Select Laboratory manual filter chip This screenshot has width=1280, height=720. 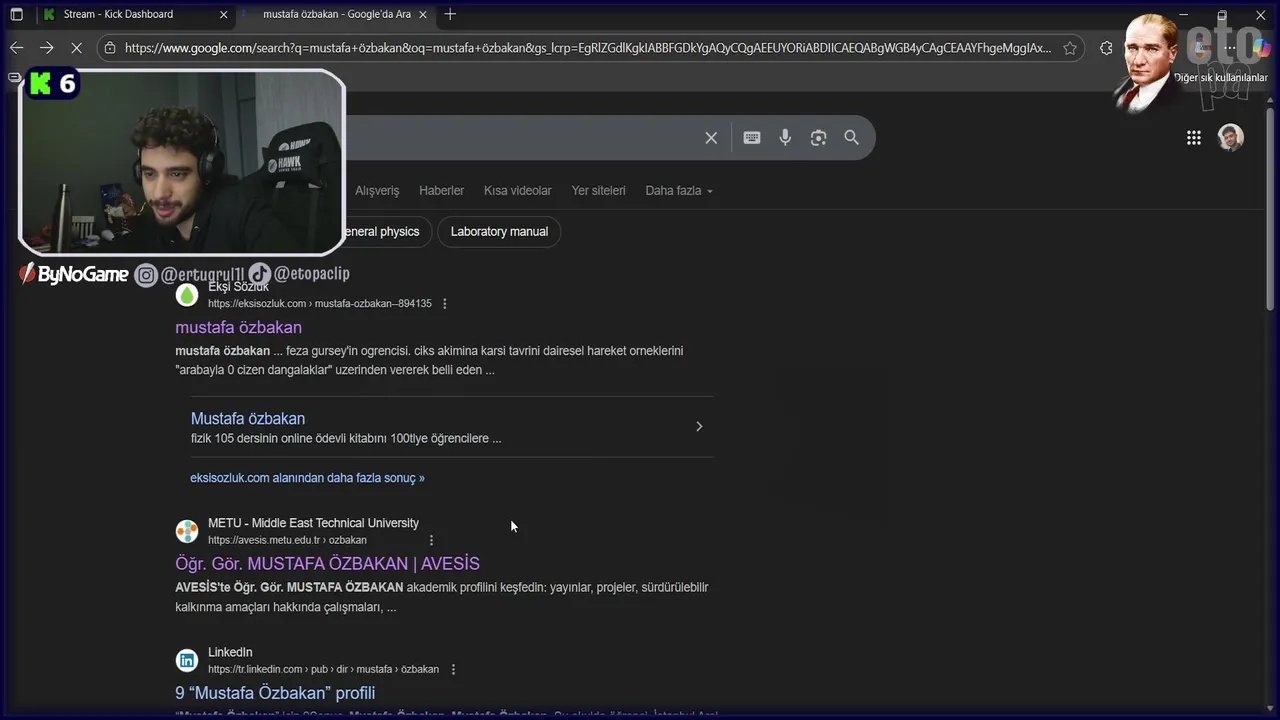coord(499,232)
